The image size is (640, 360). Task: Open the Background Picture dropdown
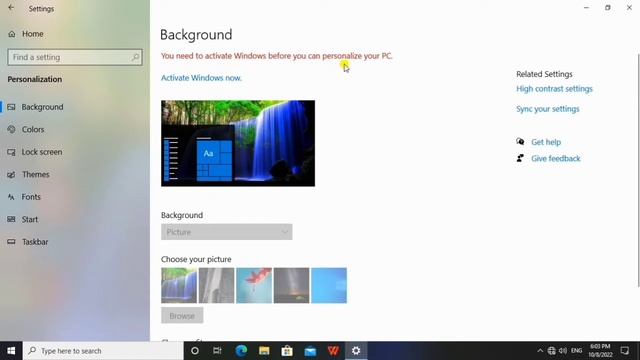pos(227,232)
